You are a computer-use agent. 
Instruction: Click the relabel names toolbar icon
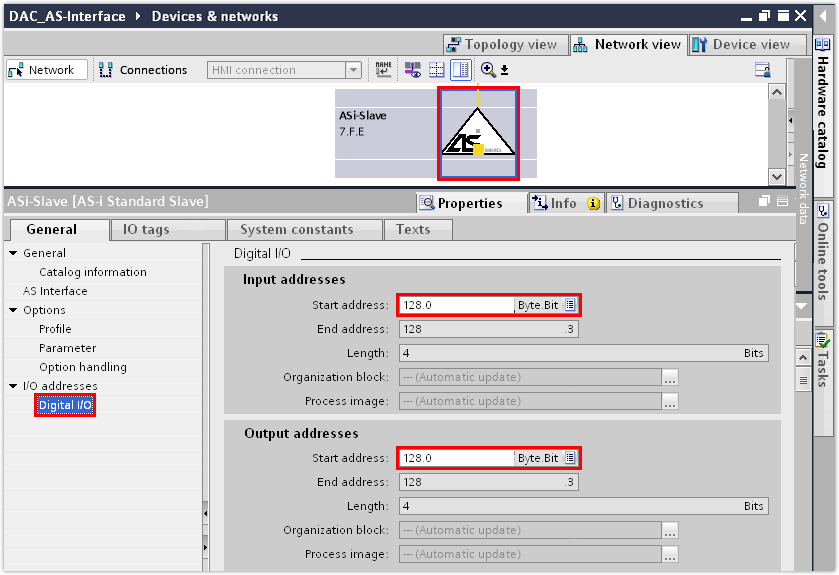[384, 70]
